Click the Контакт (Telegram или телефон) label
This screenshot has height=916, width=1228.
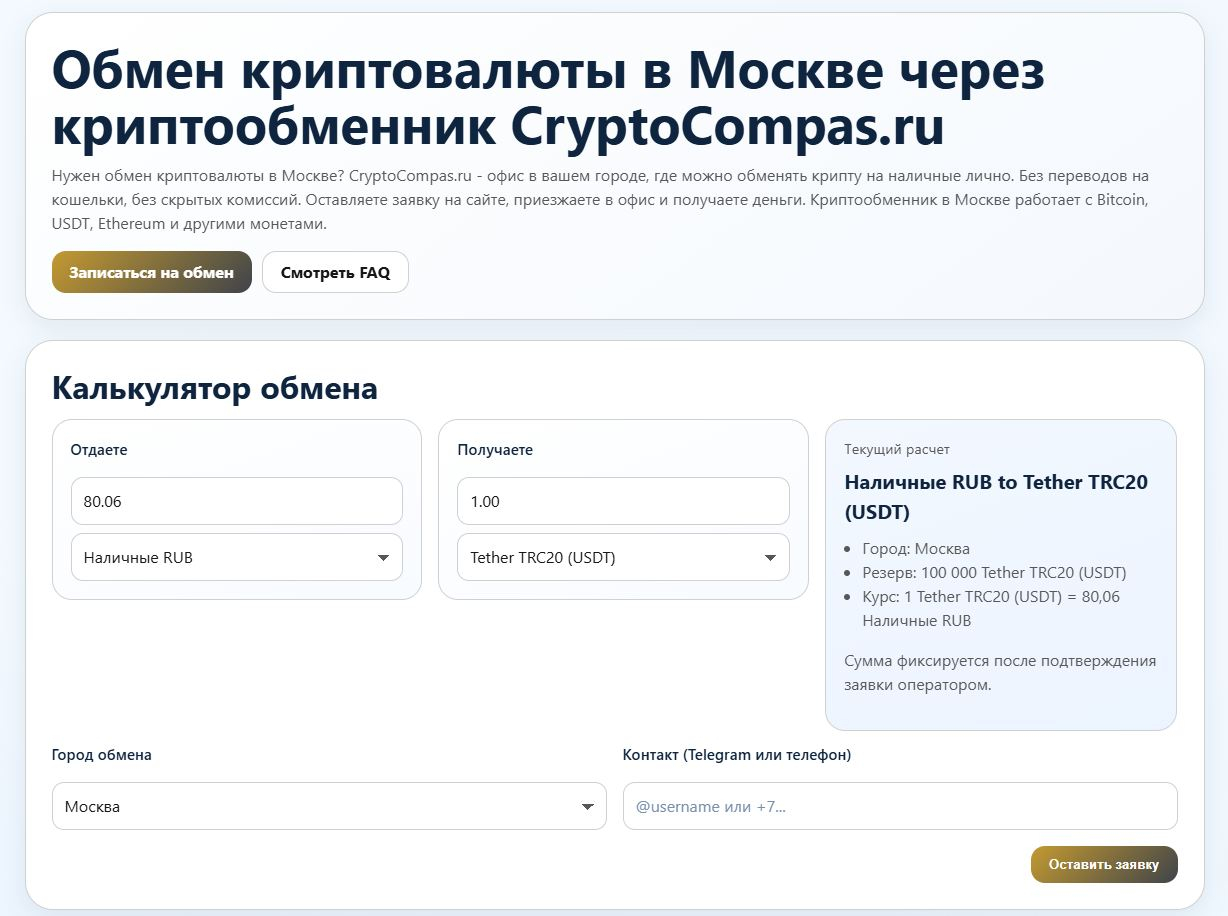point(737,755)
